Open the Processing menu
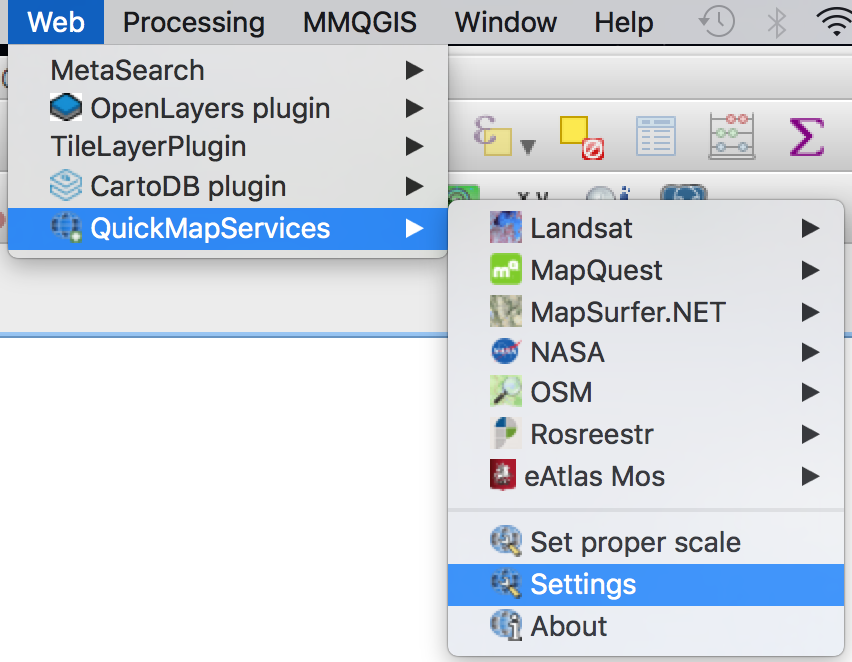The width and height of the screenshot is (852, 662). (194, 21)
